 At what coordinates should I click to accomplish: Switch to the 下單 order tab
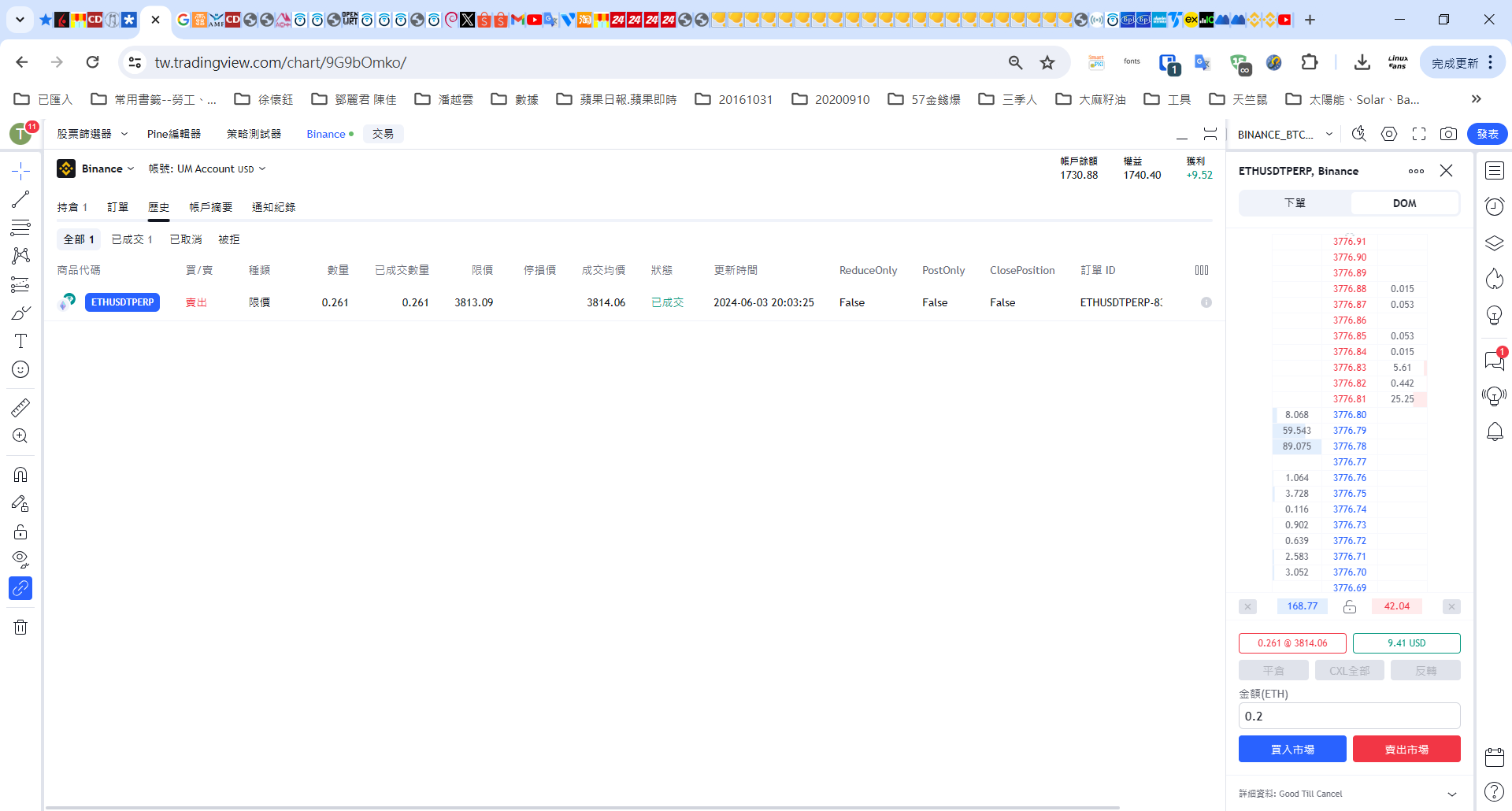pyautogui.click(x=1295, y=203)
